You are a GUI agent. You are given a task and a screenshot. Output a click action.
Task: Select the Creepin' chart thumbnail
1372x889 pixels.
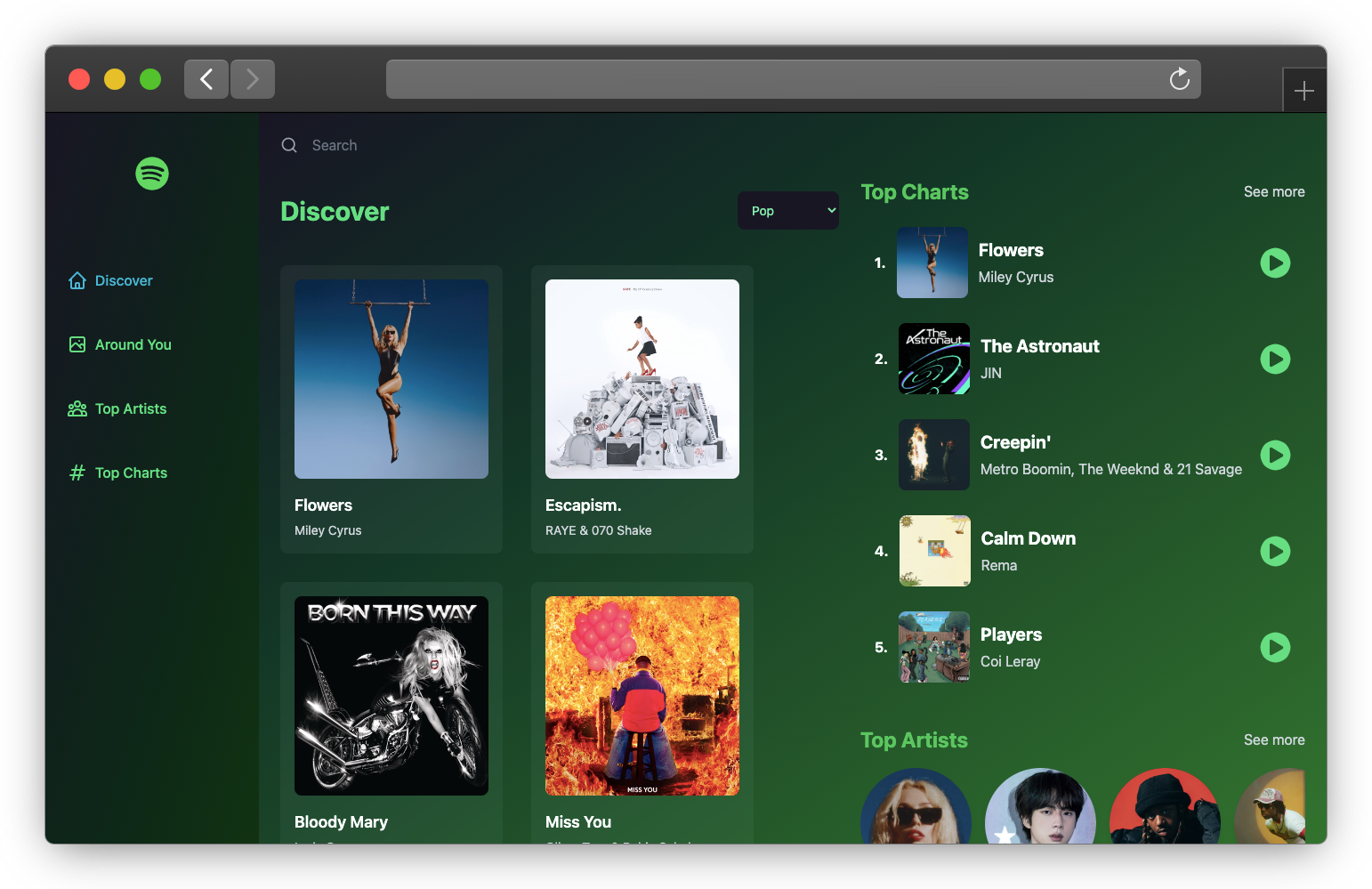(x=934, y=455)
